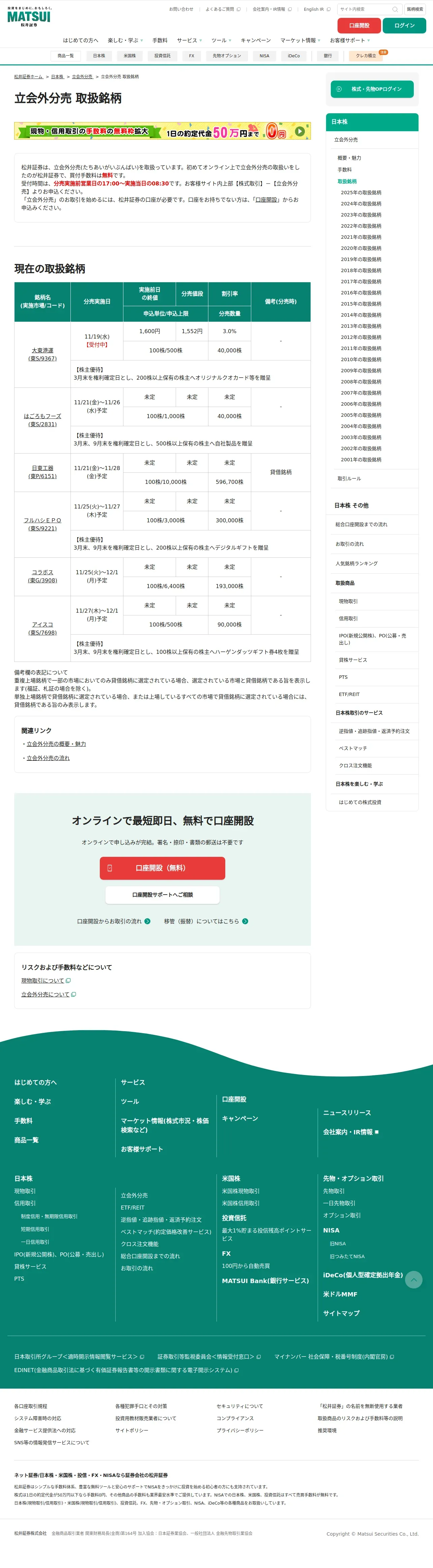Open はじめての方へ in the top navigation
The height and width of the screenshot is (1568, 433).
coord(80,41)
